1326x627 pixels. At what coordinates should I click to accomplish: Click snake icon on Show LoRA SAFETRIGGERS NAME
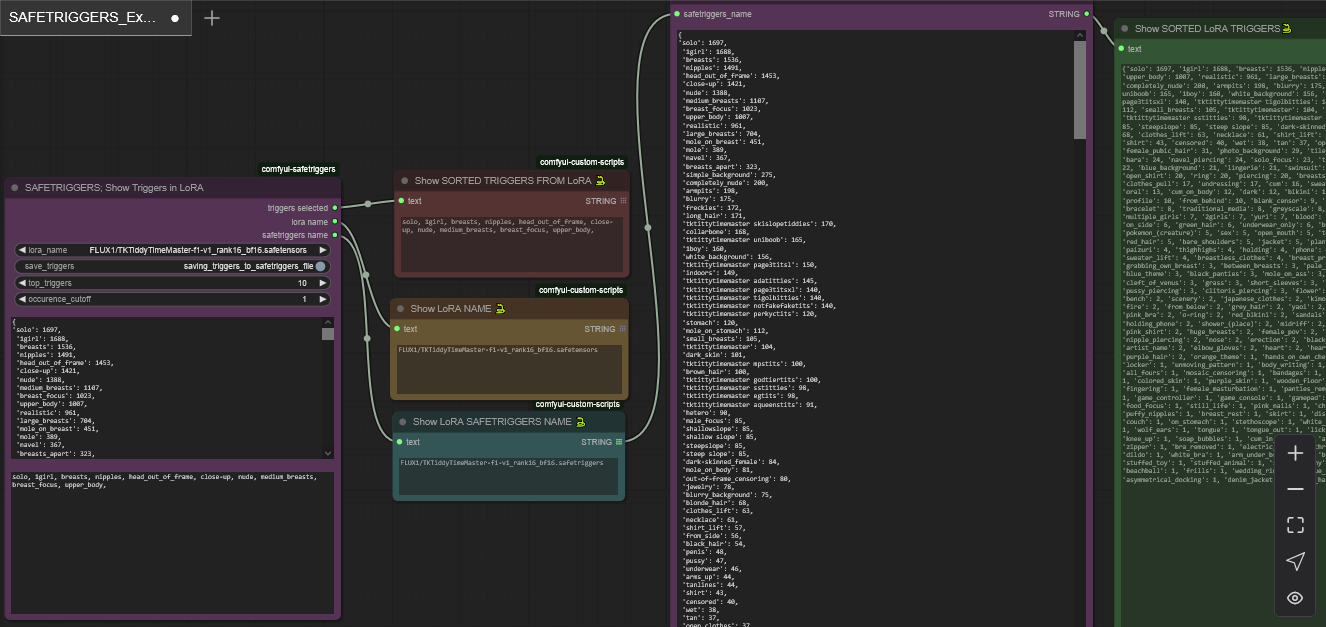(580, 422)
